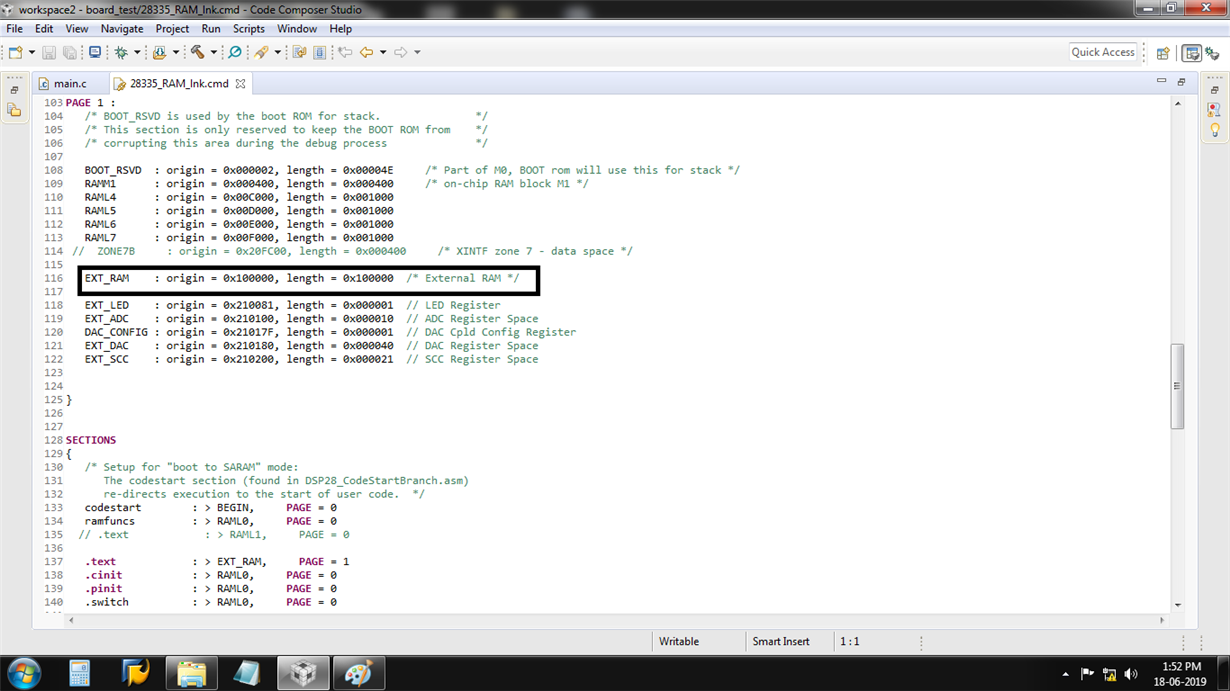Click the Open Perspective icon near Quick Access
The image size is (1230, 691).
1163,52
